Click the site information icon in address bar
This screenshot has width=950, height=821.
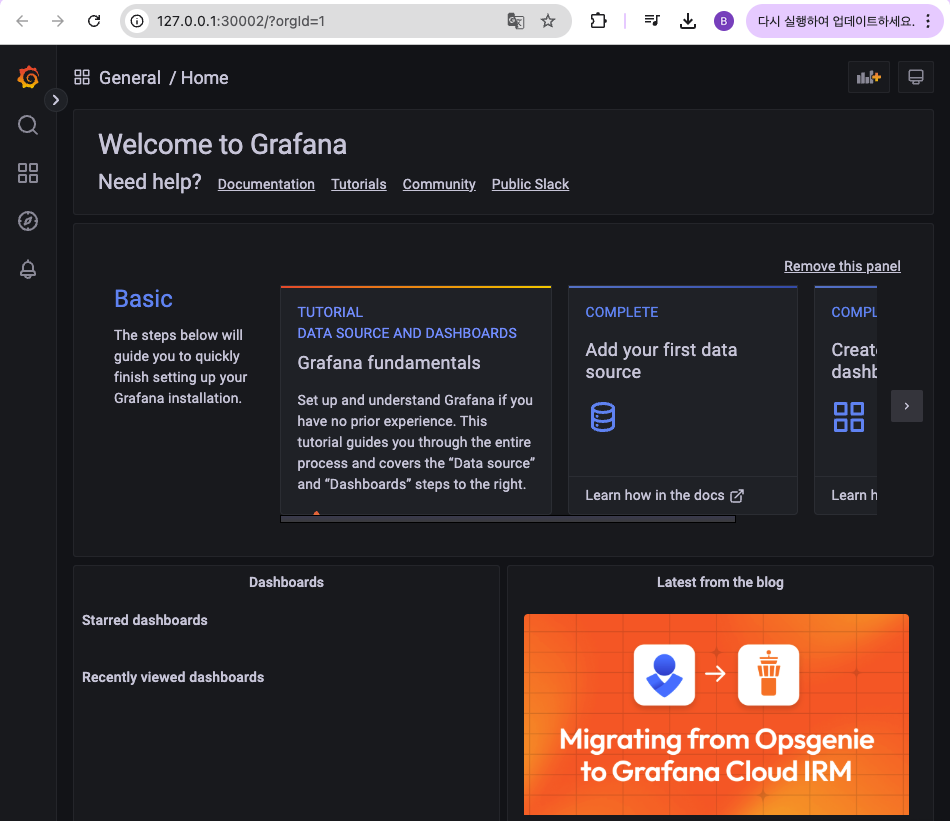click(x=138, y=21)
